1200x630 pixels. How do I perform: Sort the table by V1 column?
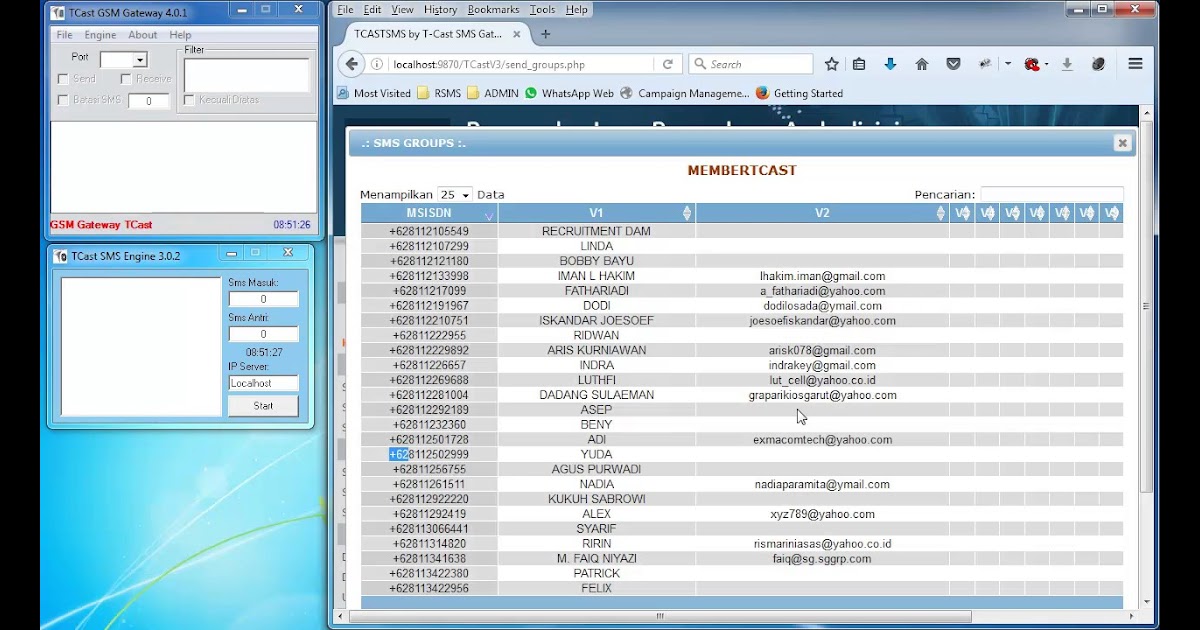[x=596, y=213]
